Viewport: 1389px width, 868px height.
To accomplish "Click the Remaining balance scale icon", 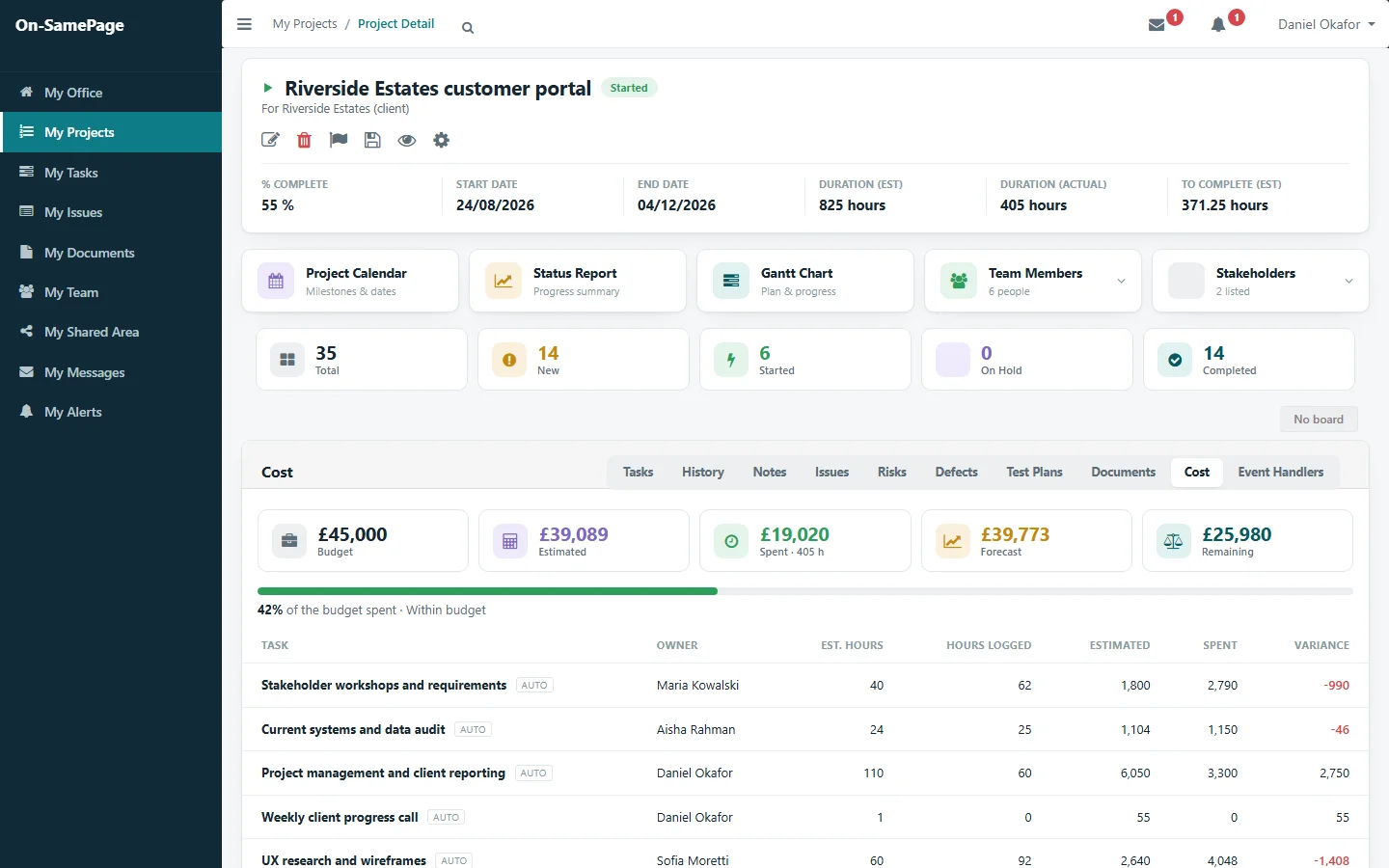I will [x=1173, y=541].
